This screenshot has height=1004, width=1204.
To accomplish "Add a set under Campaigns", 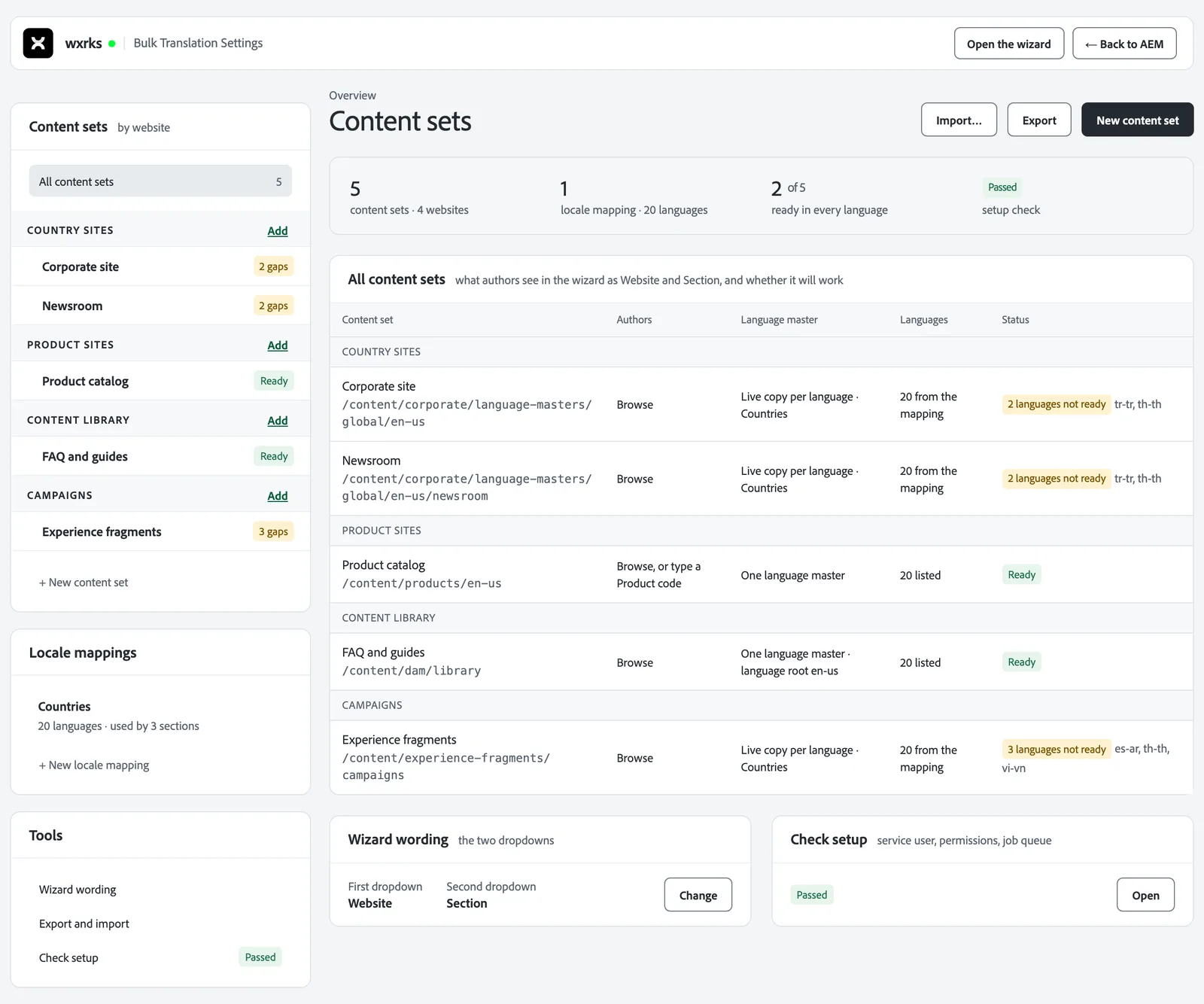I will (278, 496).
